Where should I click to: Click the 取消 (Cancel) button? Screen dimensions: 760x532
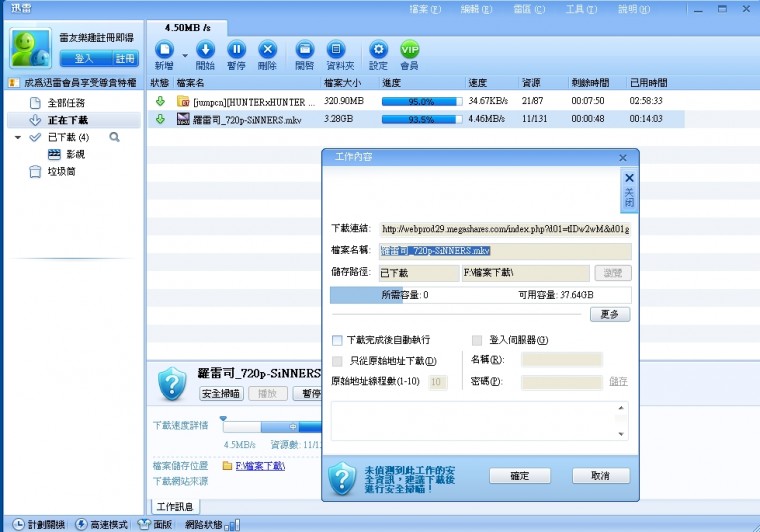tap(601, 476)
